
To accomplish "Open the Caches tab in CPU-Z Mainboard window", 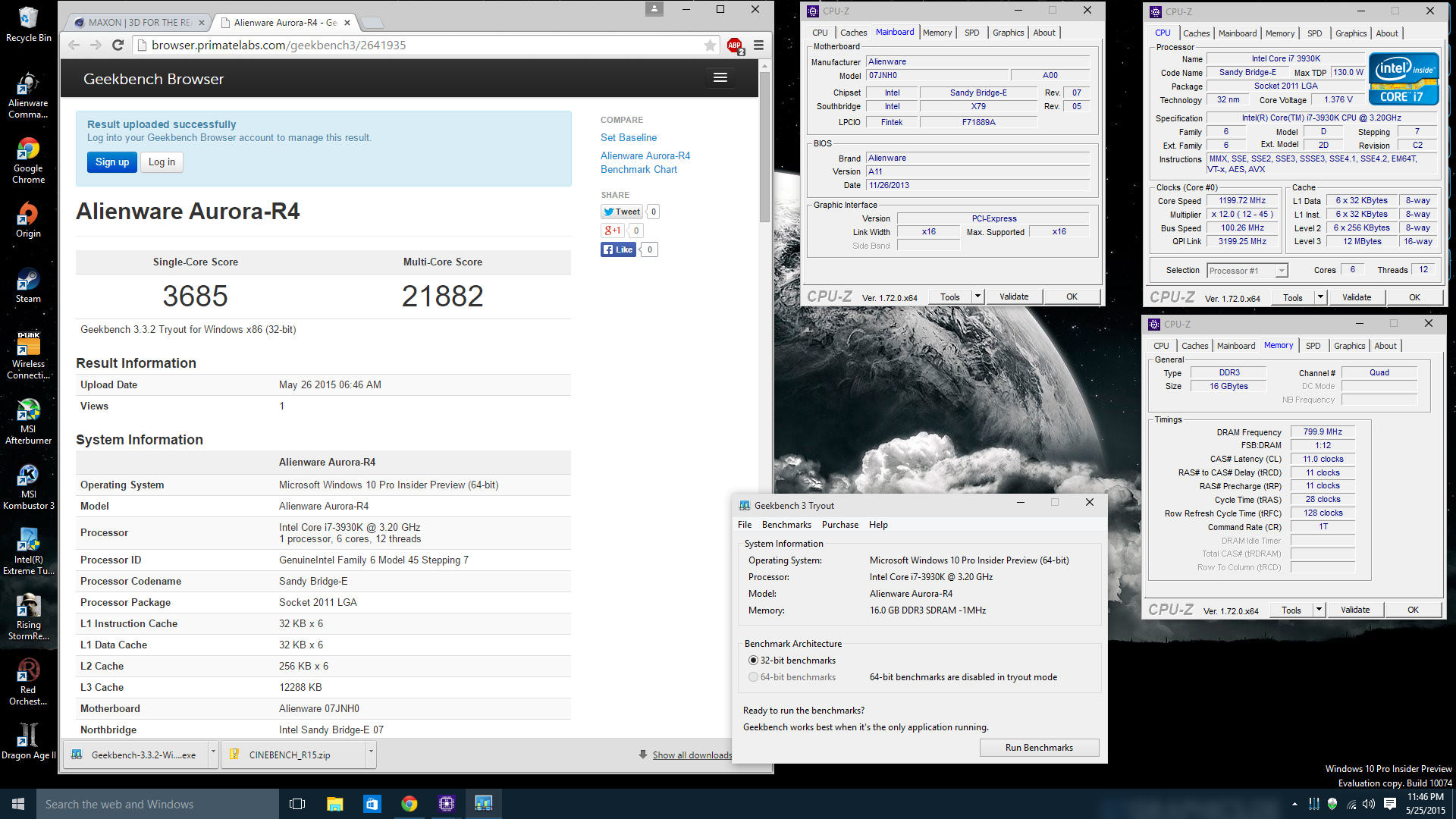I will coord(853,33).
